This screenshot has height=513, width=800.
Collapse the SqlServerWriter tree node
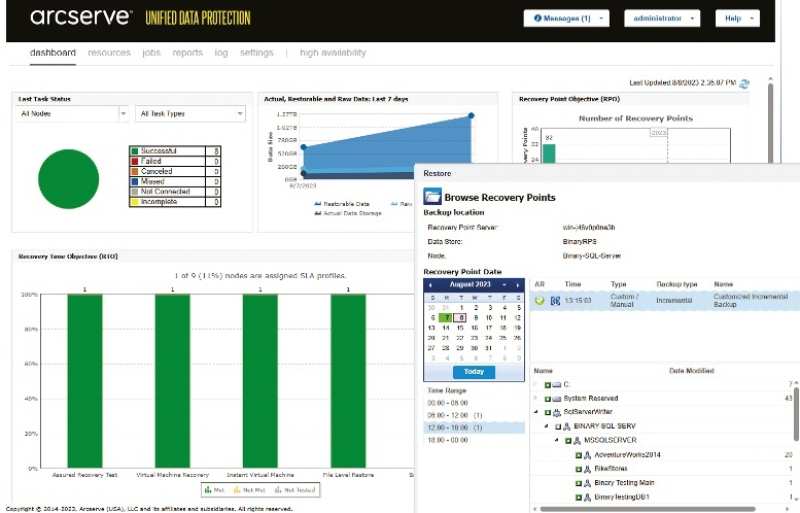pos(537,412)
